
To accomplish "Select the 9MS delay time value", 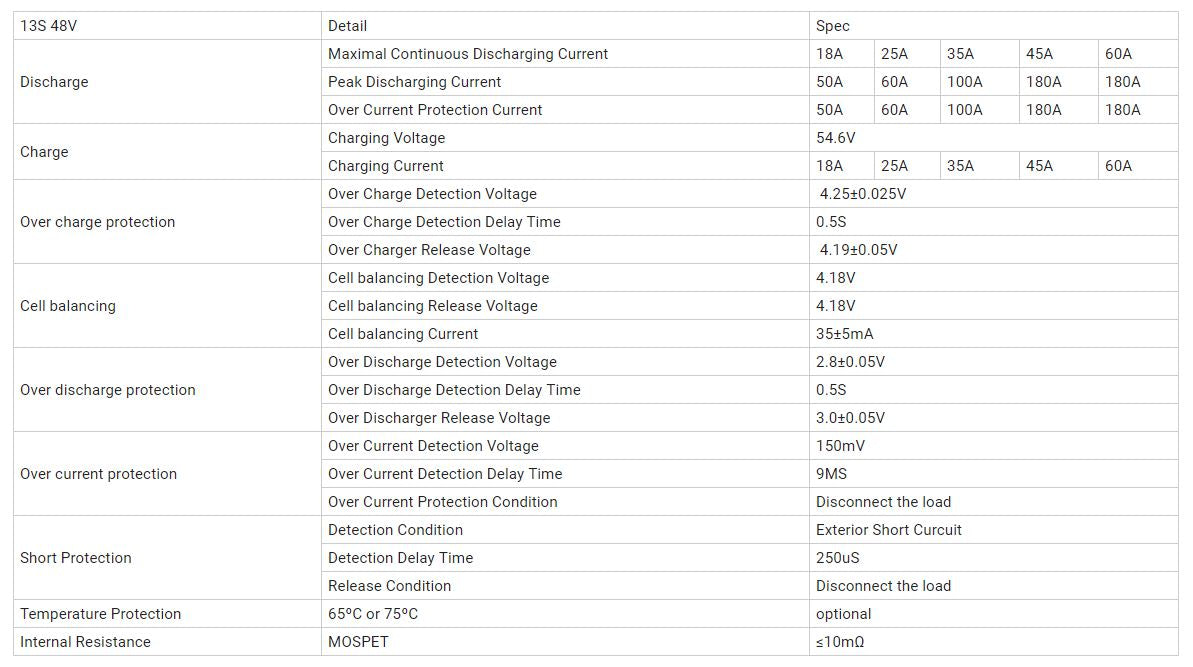I will pos(832,474).
